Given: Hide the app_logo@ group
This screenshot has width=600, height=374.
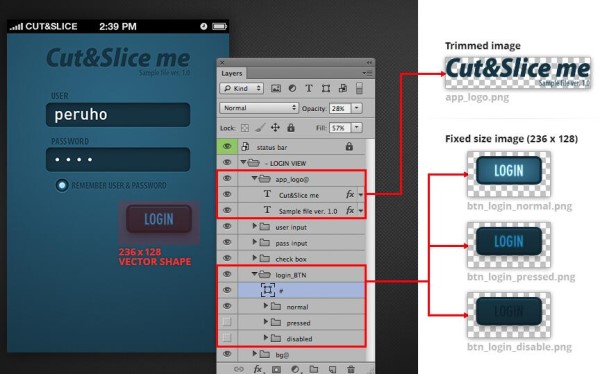Looking at the screenshot, I should 227,178.
